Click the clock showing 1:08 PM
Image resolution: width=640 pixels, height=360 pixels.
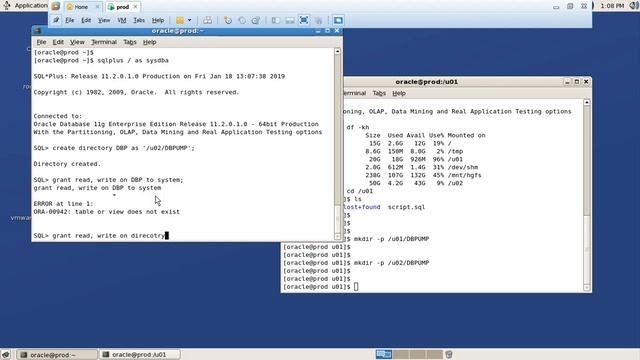click(x=612, y=6)
